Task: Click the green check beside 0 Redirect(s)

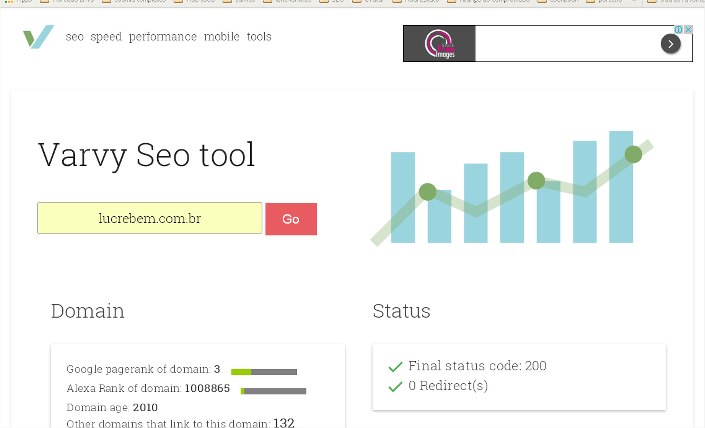Action: (x=395, y=387)
